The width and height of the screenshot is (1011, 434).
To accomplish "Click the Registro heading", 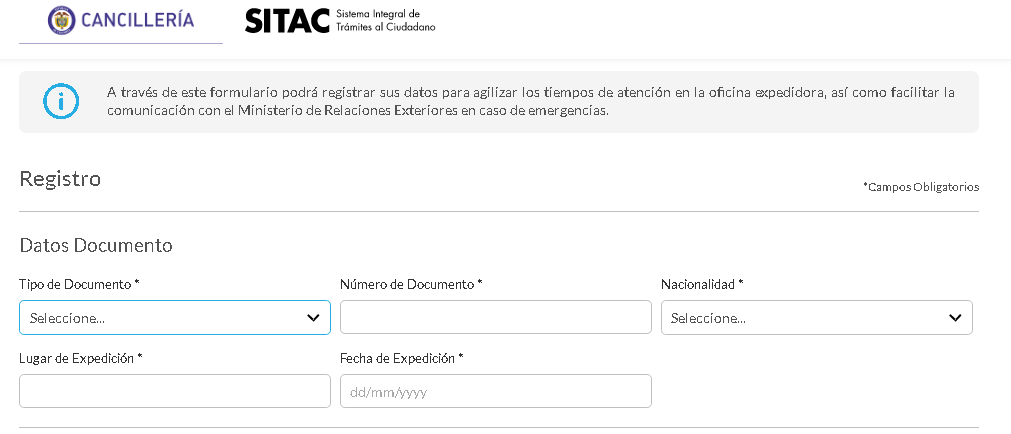I will pyautogui.click(x=60, y=179).
